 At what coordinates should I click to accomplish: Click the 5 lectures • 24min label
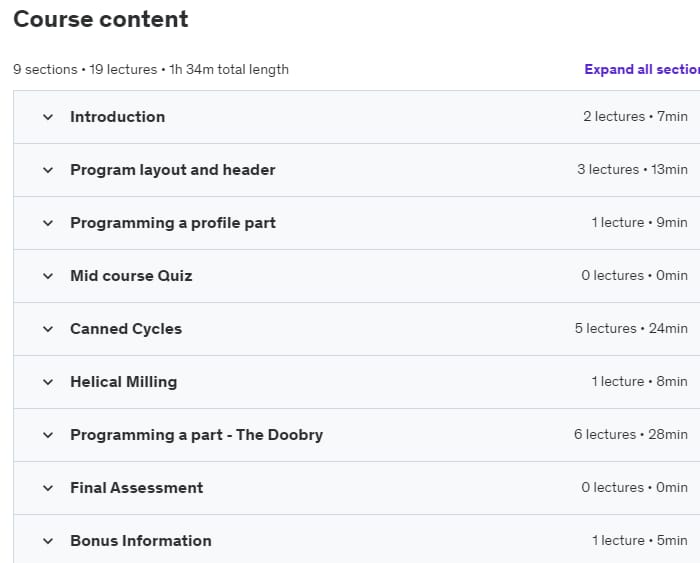[x=631, y=328]
